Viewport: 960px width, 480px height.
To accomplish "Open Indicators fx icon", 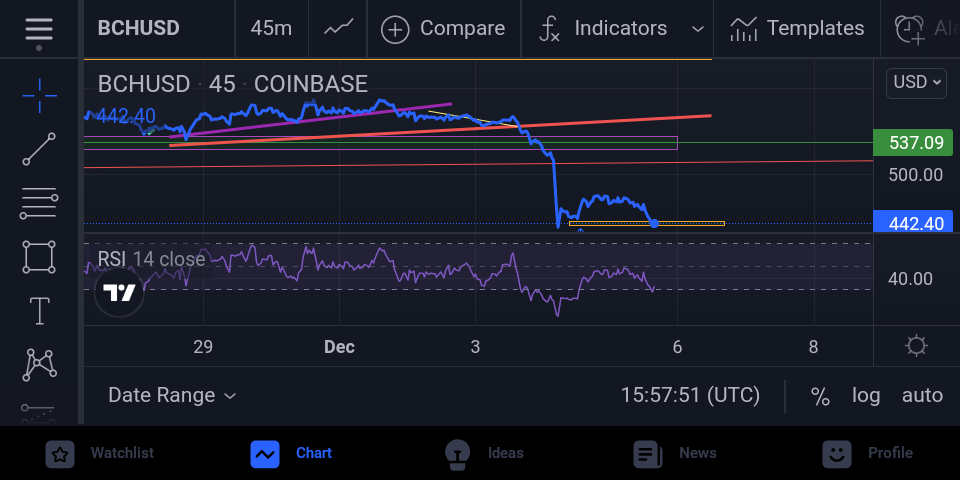I will click(549, 29).
